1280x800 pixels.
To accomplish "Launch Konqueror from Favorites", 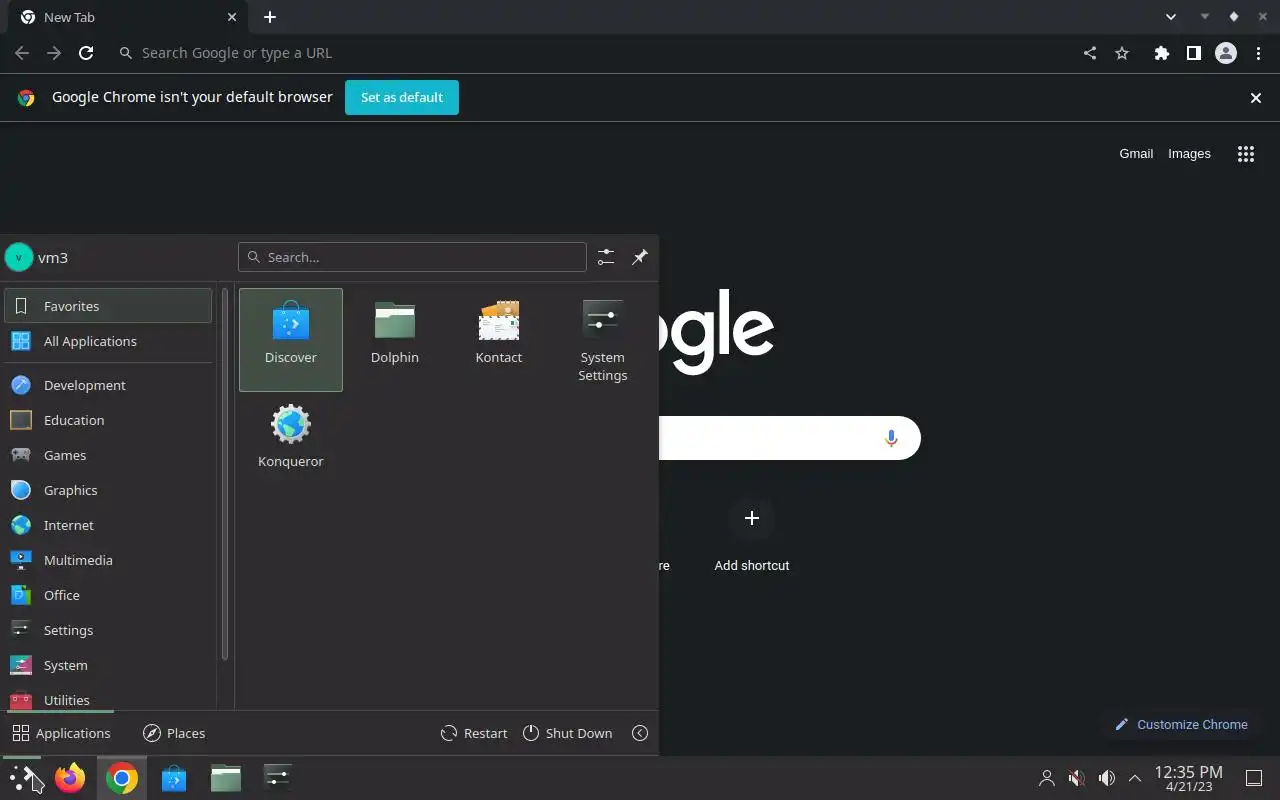I will point(291,443).
